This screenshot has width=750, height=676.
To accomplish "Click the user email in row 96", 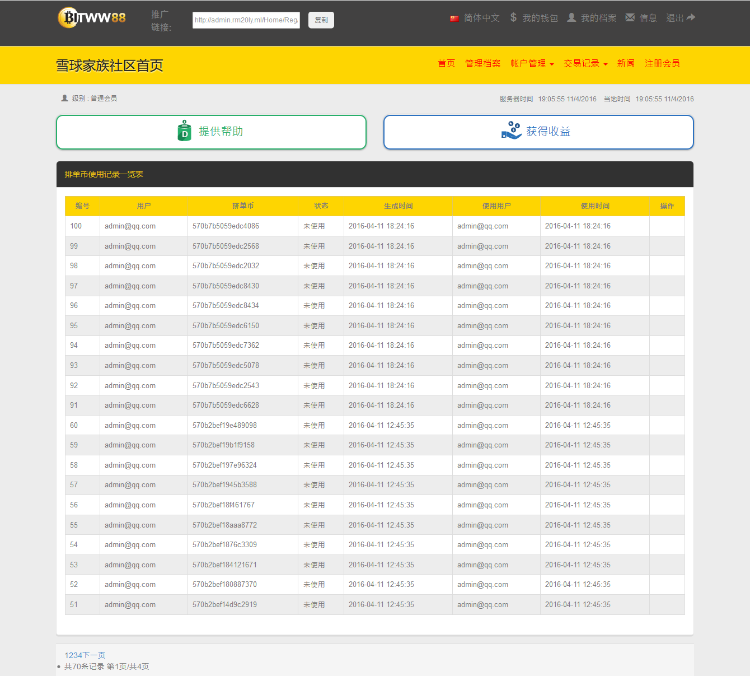I will (x=130, y=305).
